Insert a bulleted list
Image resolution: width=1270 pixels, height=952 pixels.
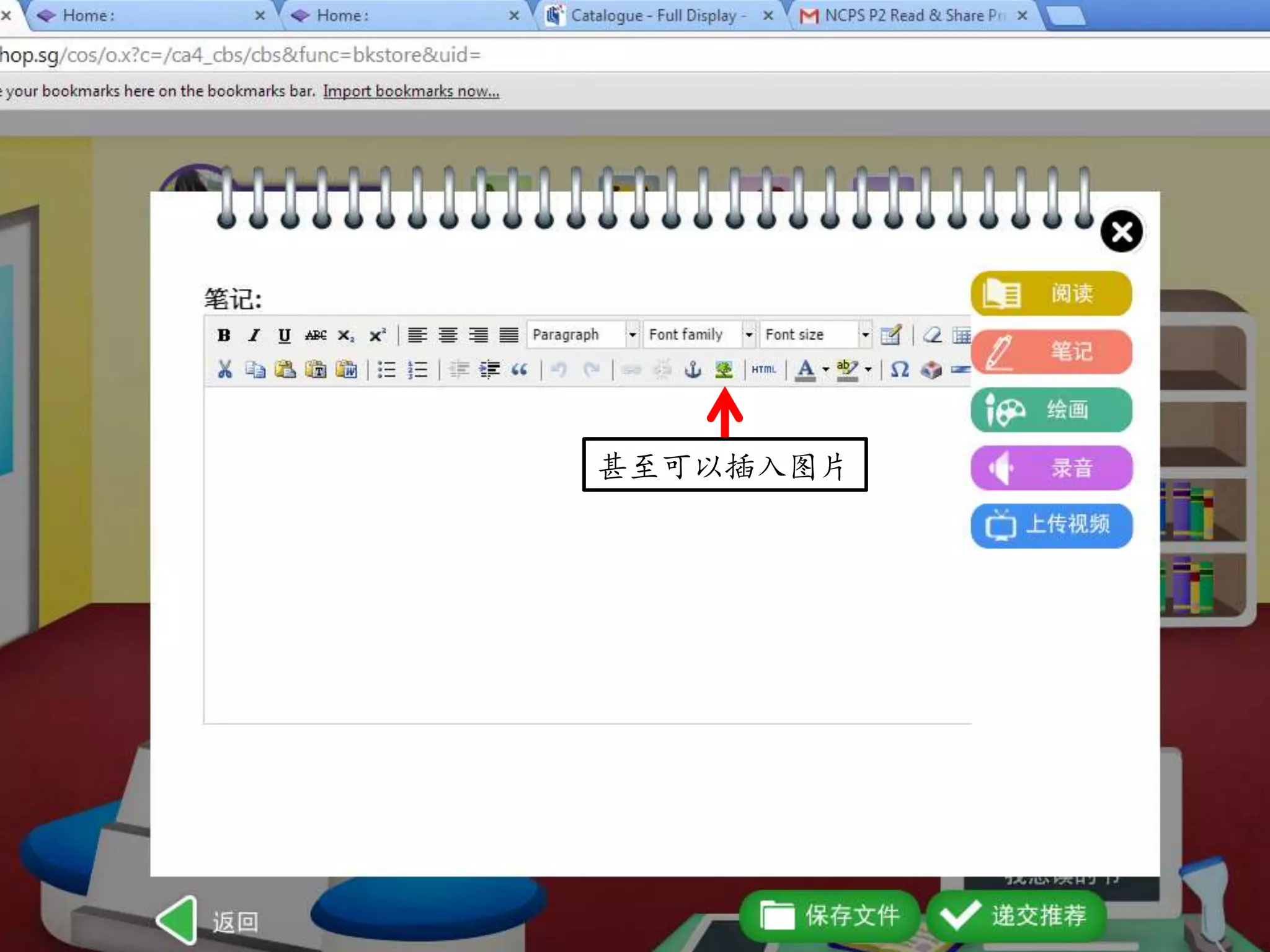(x=386, y=370)
